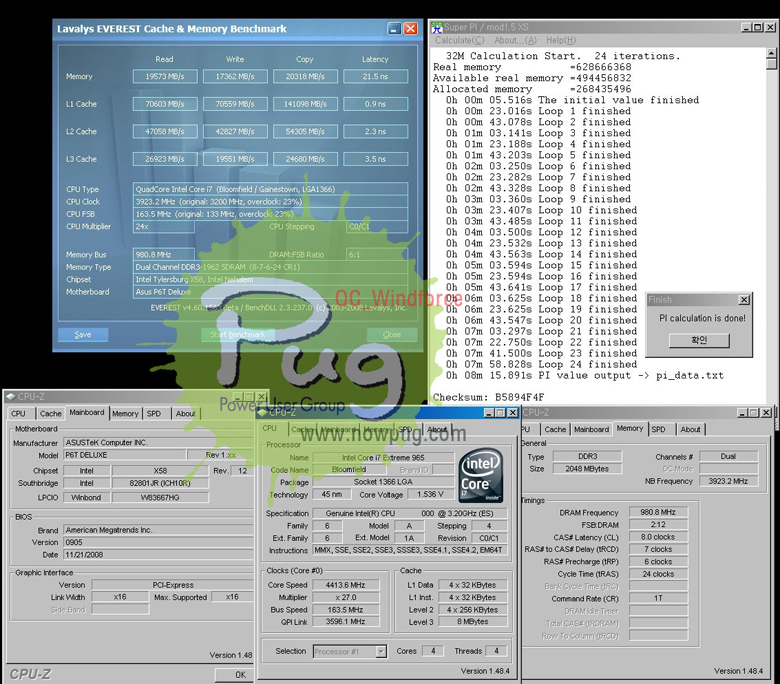The width and height of the screenshot is (780, 684).
Task: Click the L1 Cache Read value 70603 MB/s
Action: click(165, 104)
